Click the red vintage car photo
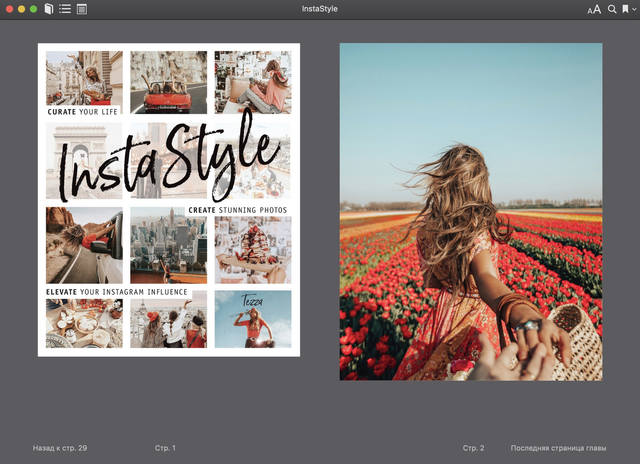This screenshot has height=464, width=640. click(x=168, y=82)
